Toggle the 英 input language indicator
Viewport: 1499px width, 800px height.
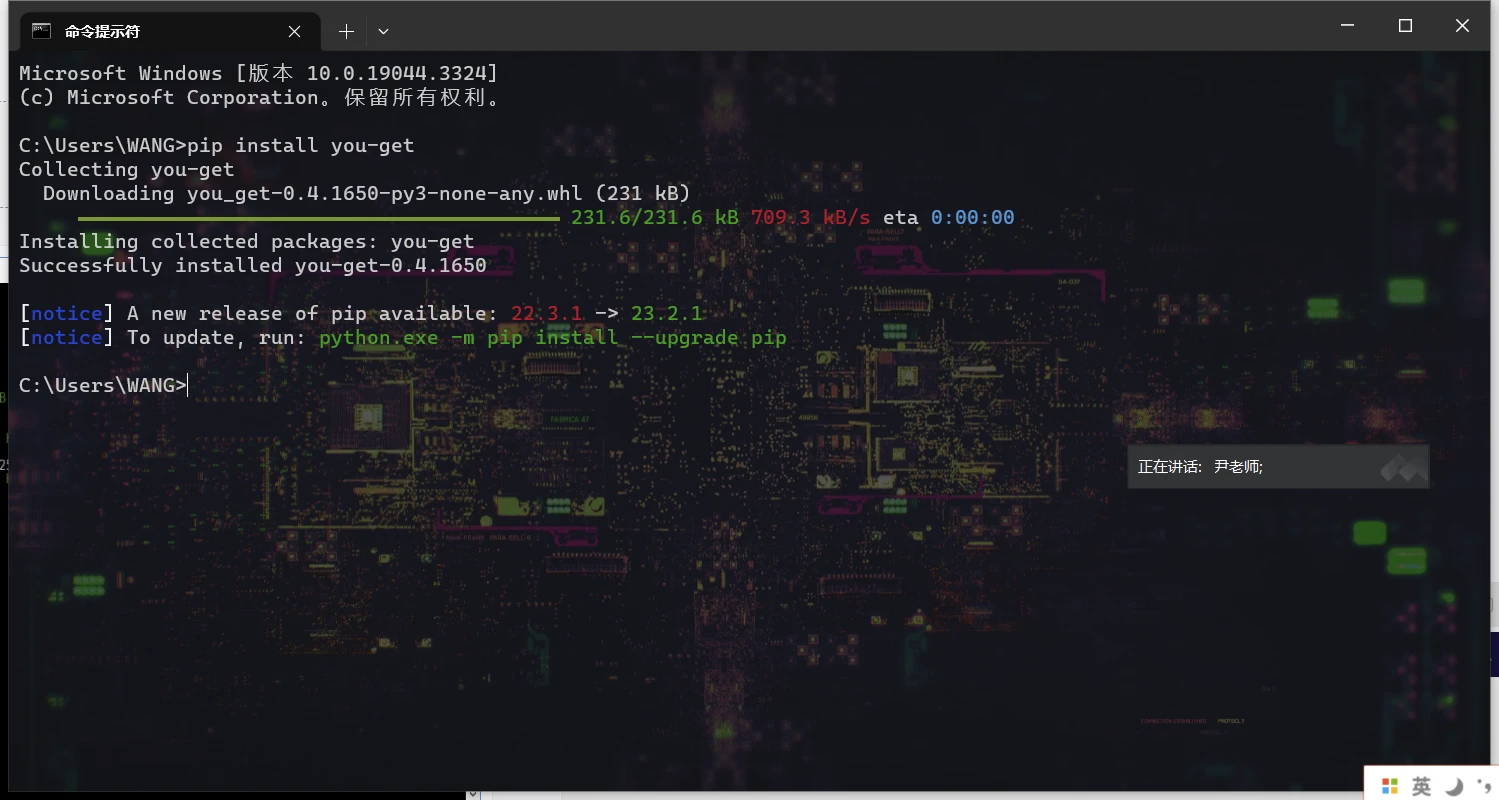click(1421, 786)
